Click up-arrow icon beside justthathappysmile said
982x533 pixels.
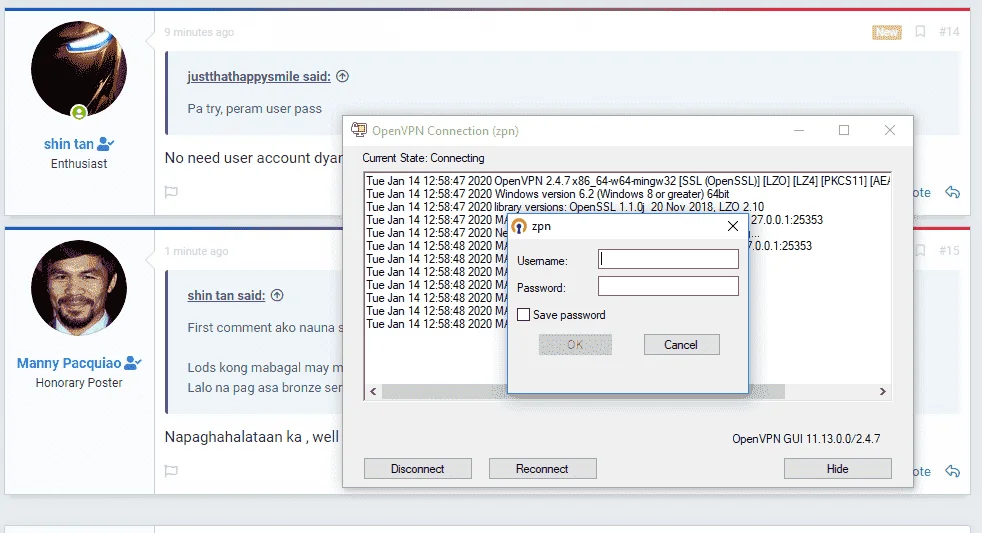point(343,76)
